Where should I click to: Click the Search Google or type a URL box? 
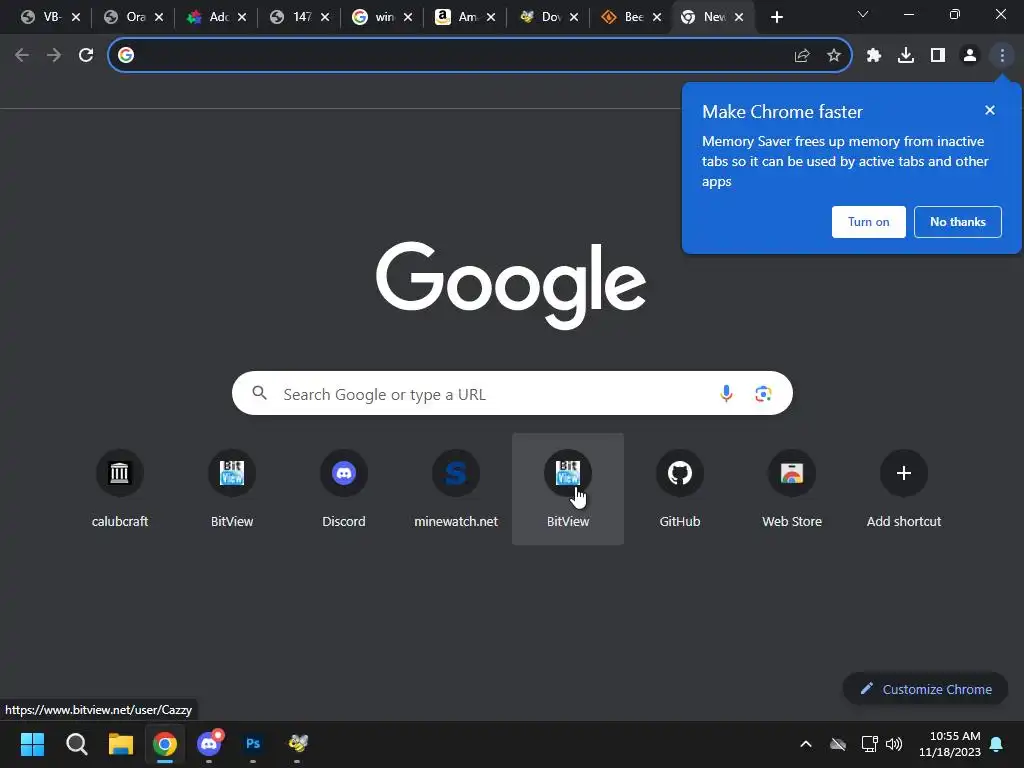pyautogui.click(x=512, y=393)
